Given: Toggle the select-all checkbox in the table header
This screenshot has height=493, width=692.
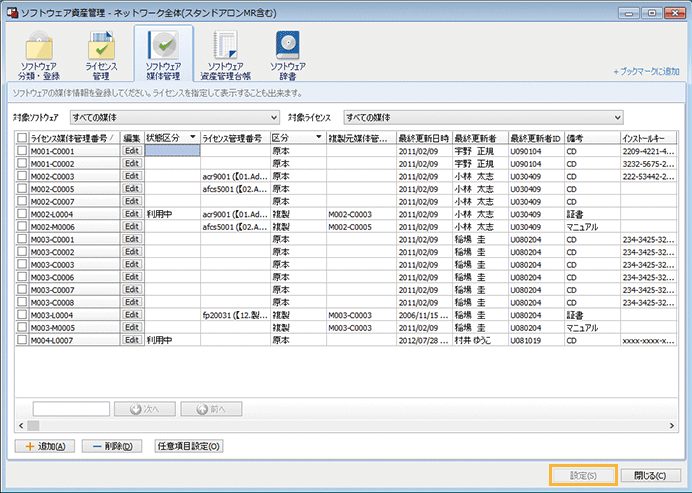Looking at the screenshot, I should point(22,138).
